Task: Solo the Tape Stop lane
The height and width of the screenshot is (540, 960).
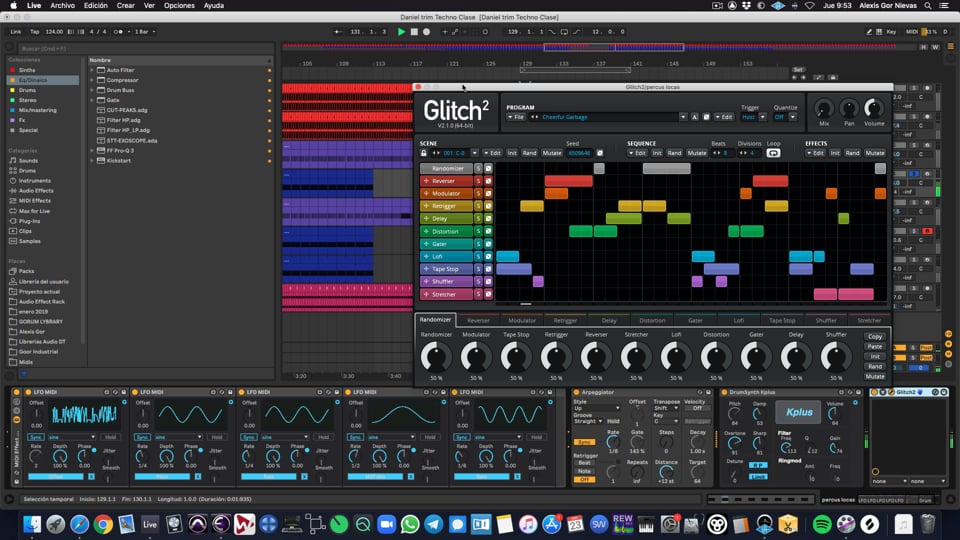Action: [x=479, y=269]
